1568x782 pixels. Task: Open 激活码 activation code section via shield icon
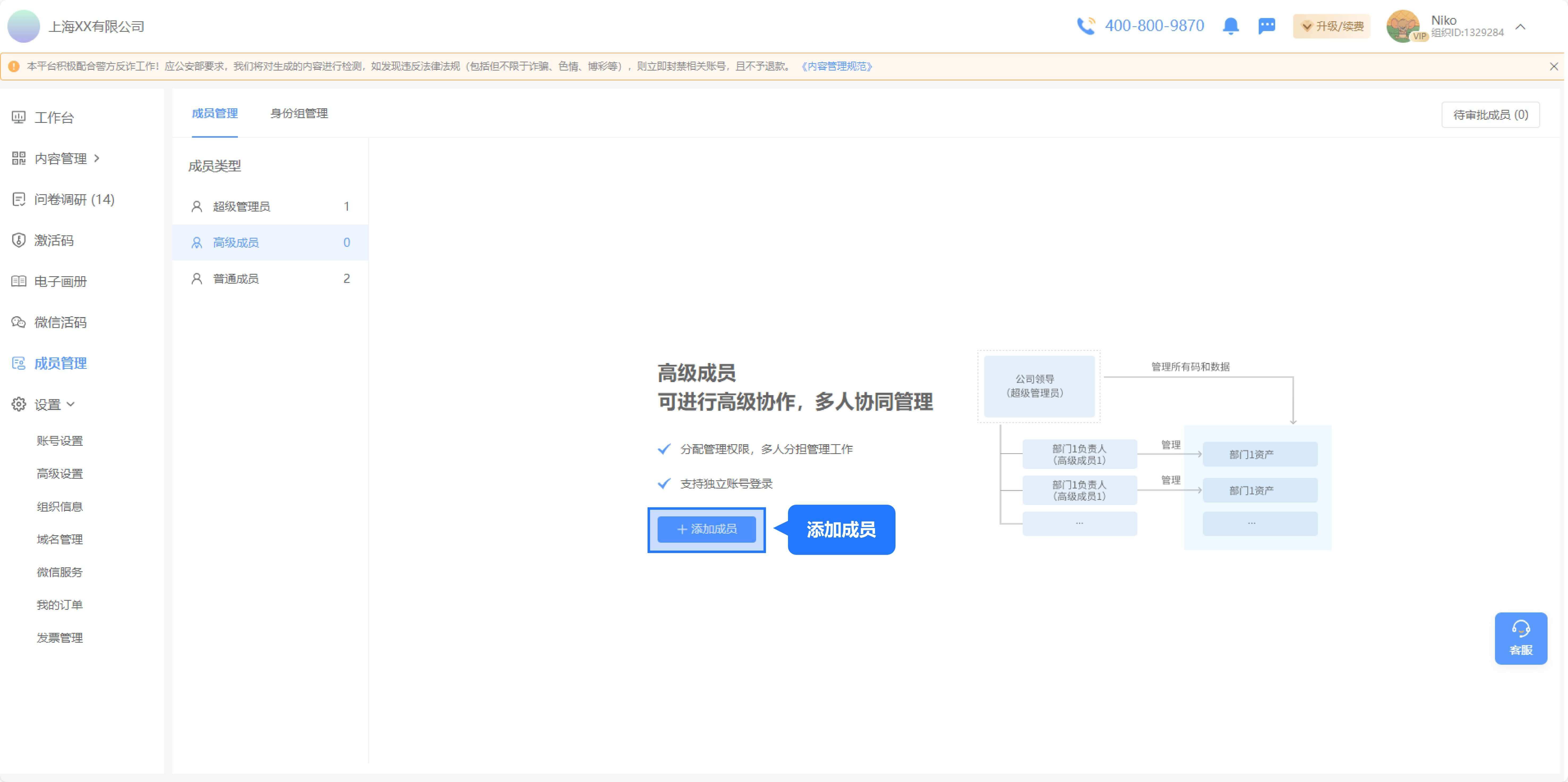coord(18,240)
